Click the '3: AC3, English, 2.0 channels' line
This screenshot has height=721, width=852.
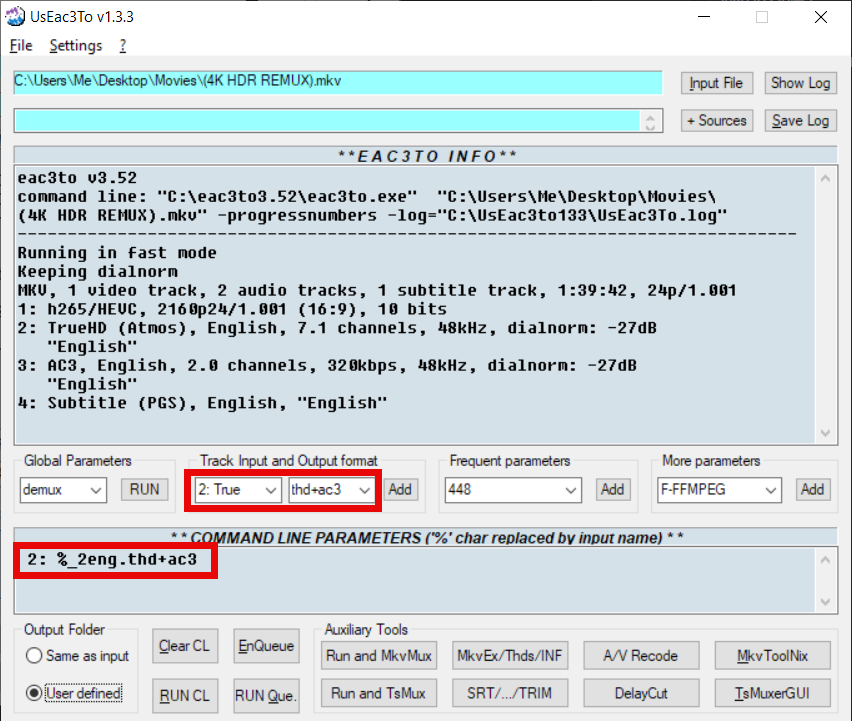click(327, 366)
